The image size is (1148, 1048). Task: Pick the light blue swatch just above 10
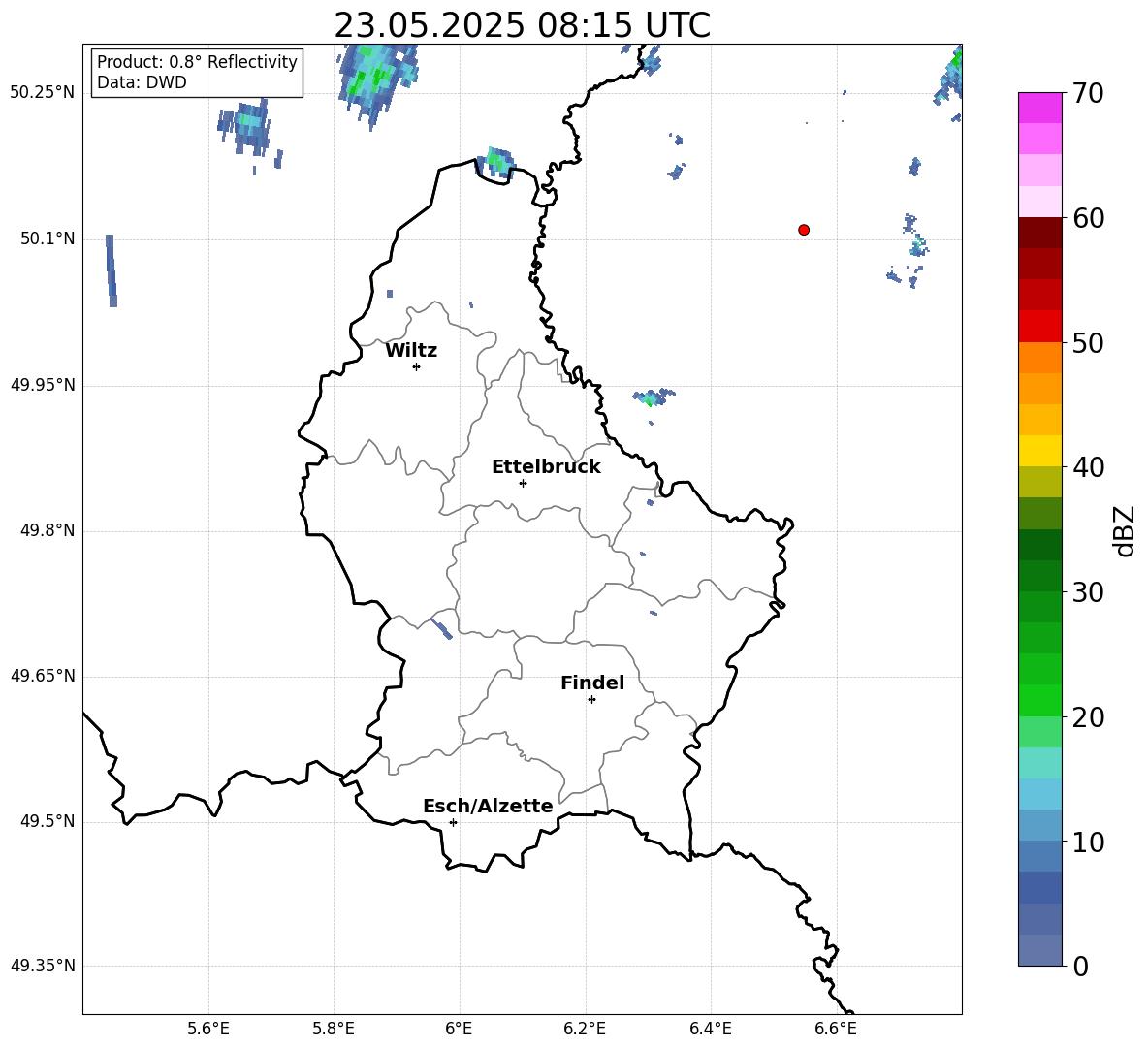click(1040, 826)
